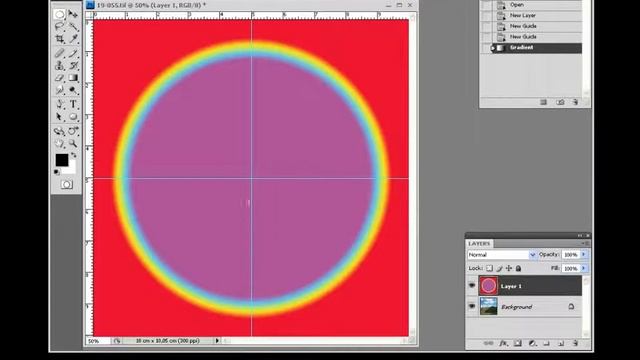Open black foreground color picker
Image resolution: width=640 pixels, height=360 pixels.
pyautogui.click(x=62, y=160)
